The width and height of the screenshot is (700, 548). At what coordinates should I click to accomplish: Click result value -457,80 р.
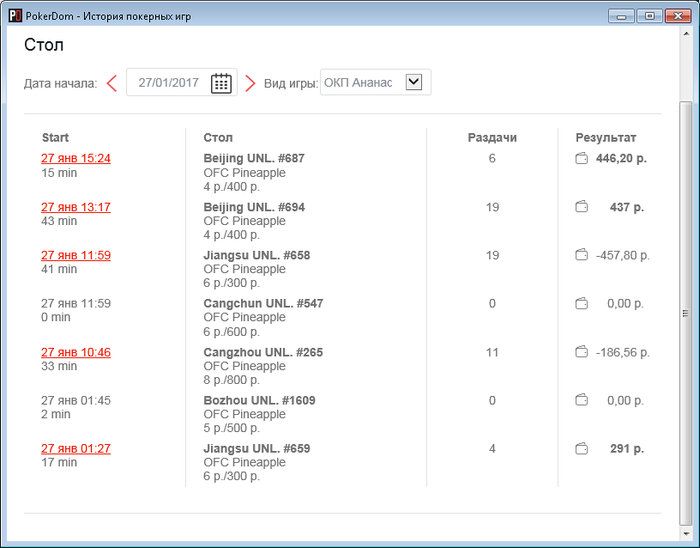coord(623,255)
